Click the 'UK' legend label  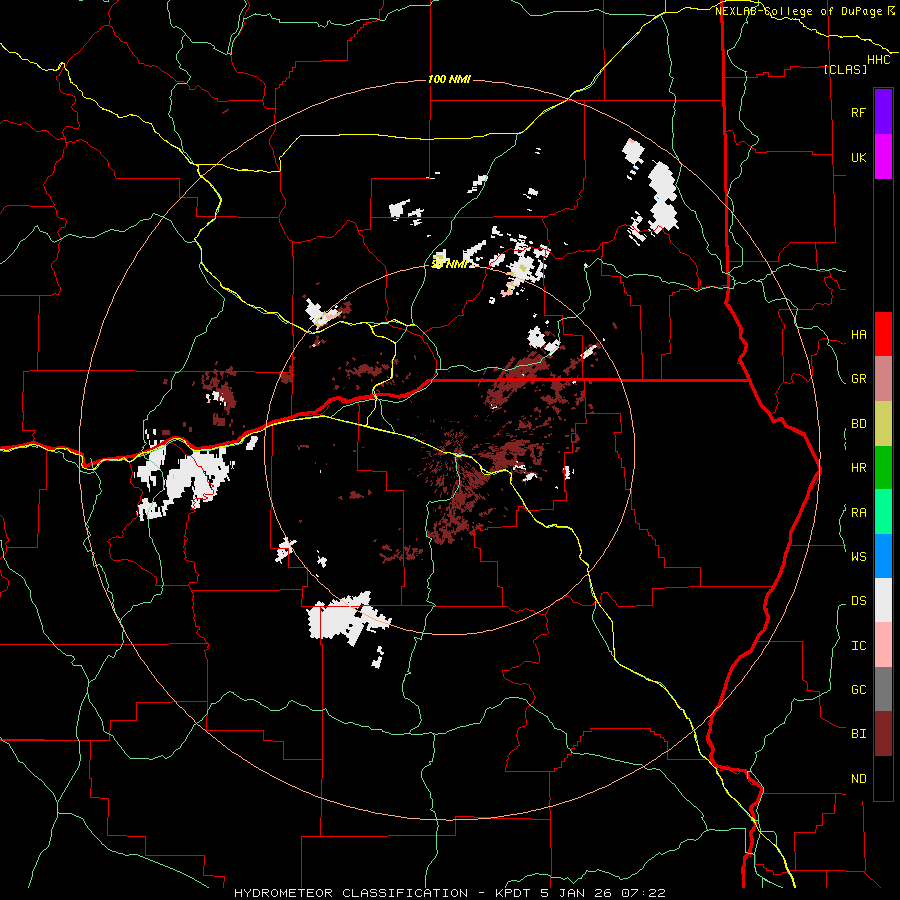pos(858,157)
